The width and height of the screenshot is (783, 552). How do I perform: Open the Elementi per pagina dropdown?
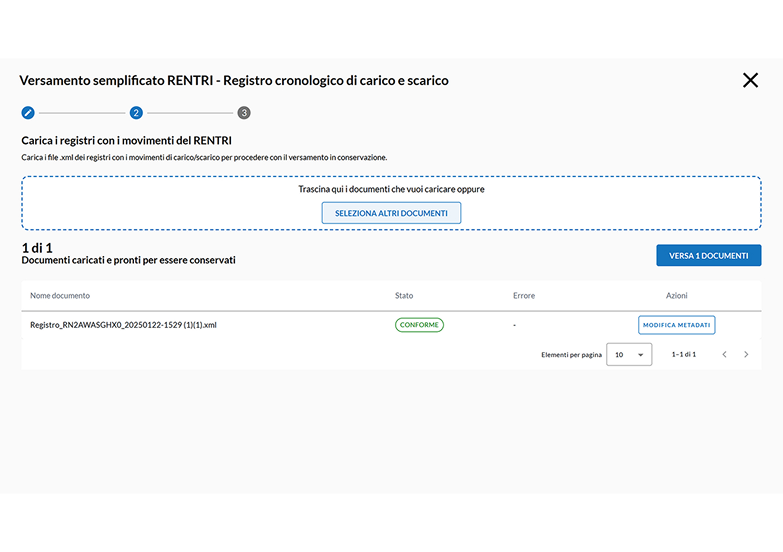pos(629,354)
